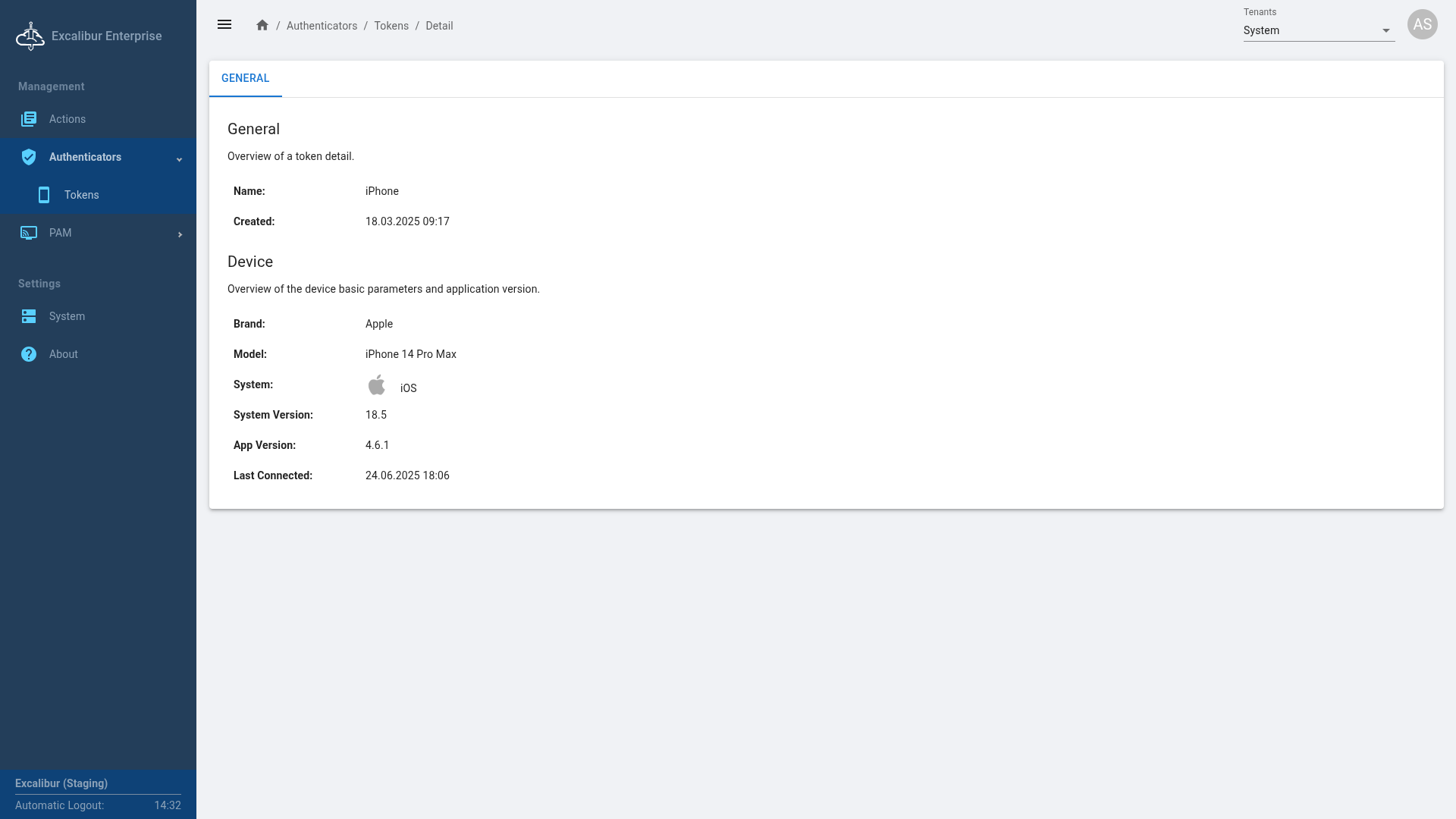
Task: Click the hamburger menu icon
Action: tap(224, 25)
